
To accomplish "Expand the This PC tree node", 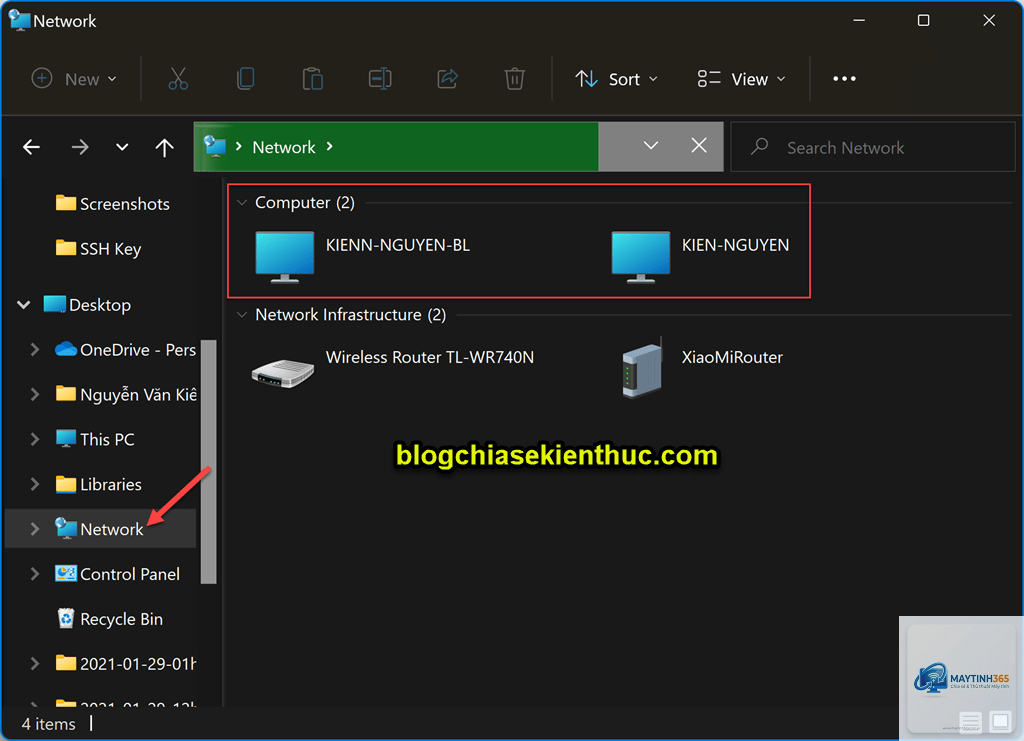I will pyautogui.click(x=35, y=439).
